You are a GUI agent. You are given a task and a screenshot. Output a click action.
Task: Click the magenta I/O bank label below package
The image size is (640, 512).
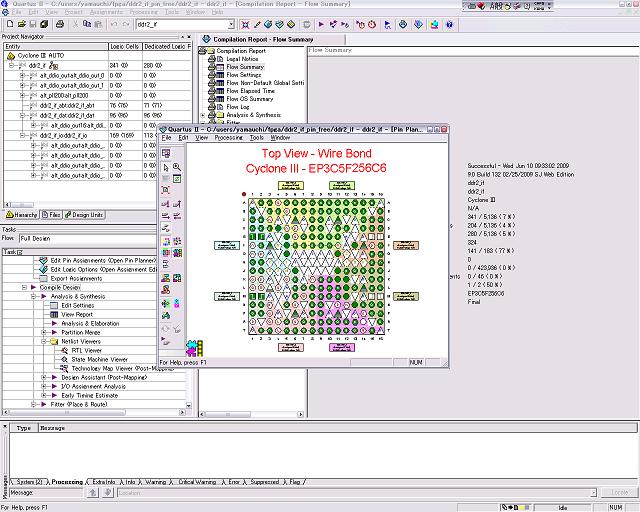(x=342, y=347)
